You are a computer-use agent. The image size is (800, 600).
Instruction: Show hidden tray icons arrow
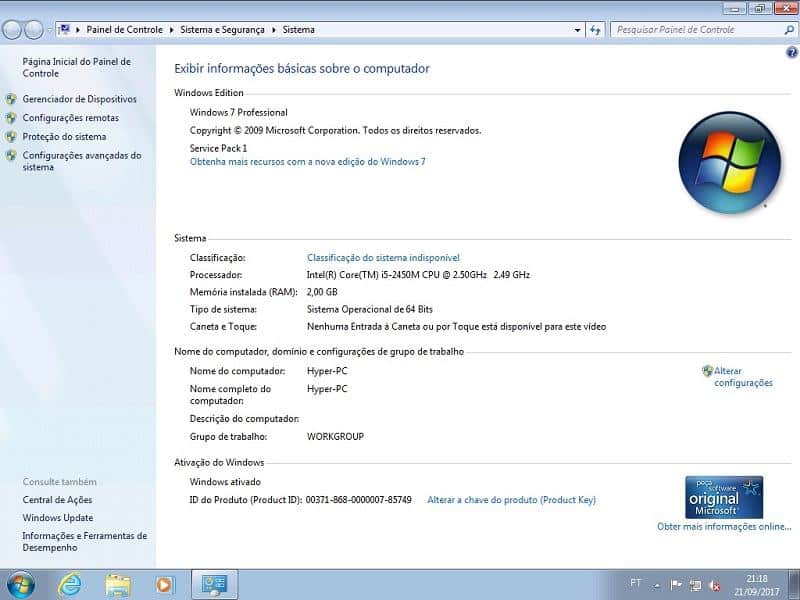[657, 586]
